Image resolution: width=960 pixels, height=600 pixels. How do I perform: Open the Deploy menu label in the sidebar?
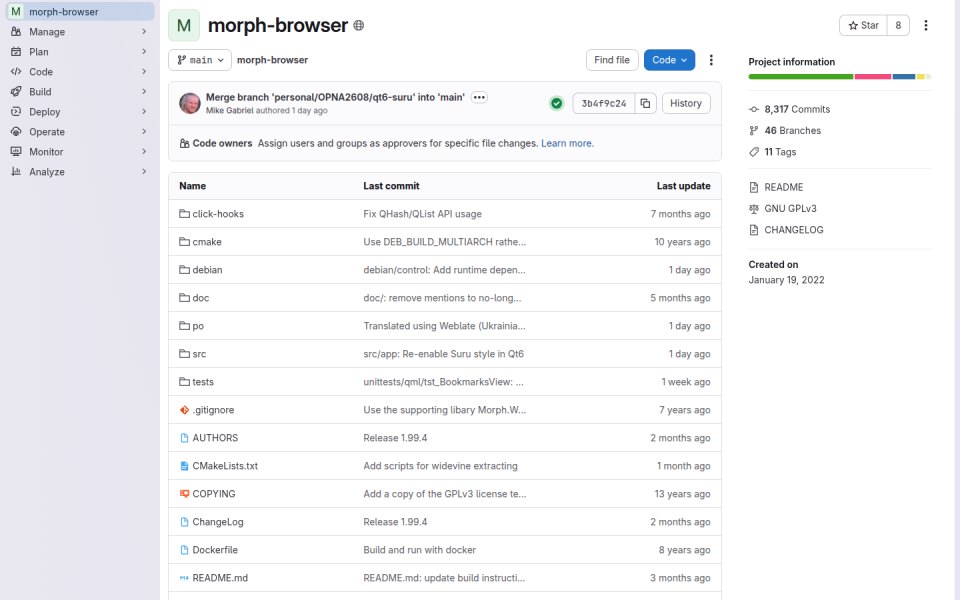point(45,112)
